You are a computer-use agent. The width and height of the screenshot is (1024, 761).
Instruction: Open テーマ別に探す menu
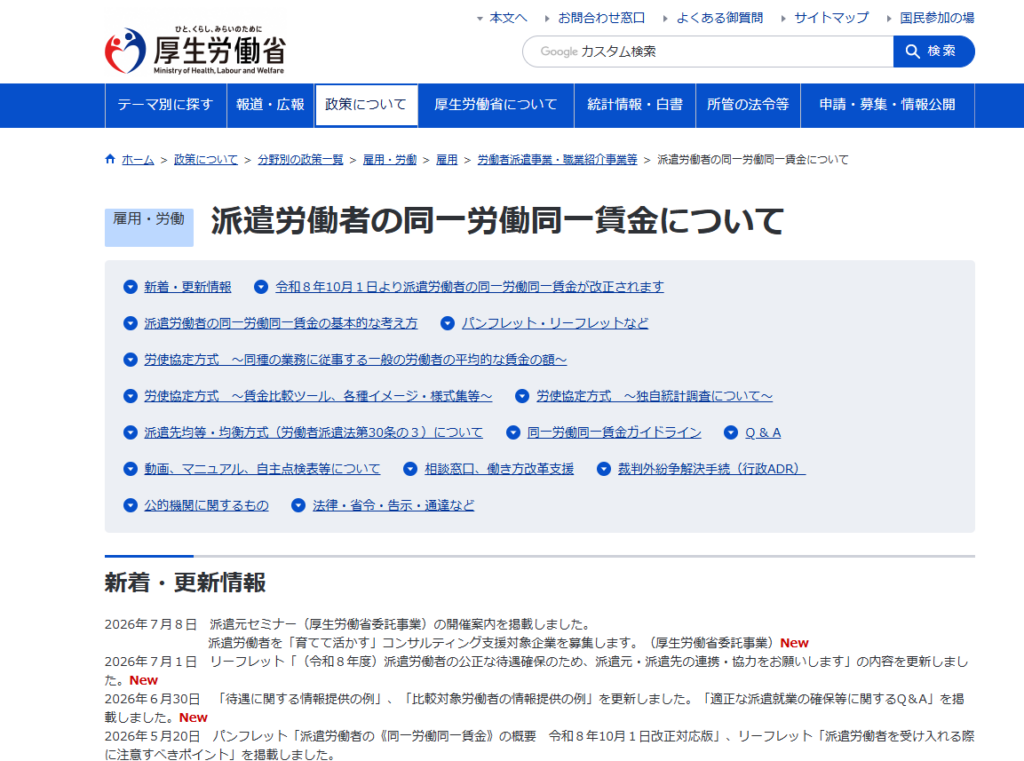pyautogui.click(x=165, y=105)
